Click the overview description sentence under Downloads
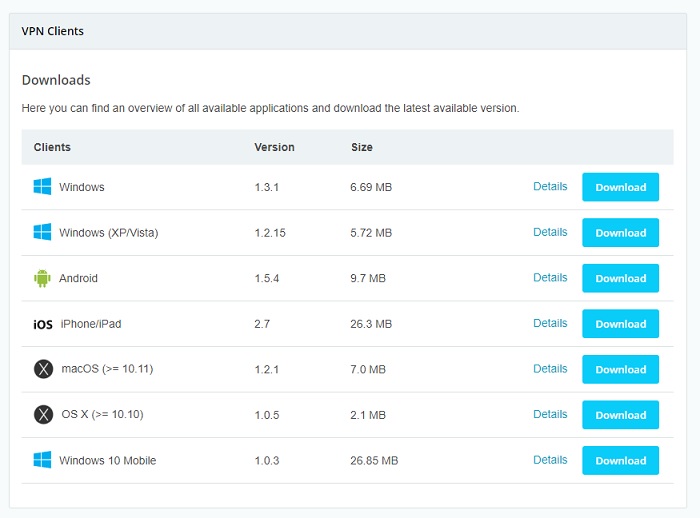 click(271, 108)
